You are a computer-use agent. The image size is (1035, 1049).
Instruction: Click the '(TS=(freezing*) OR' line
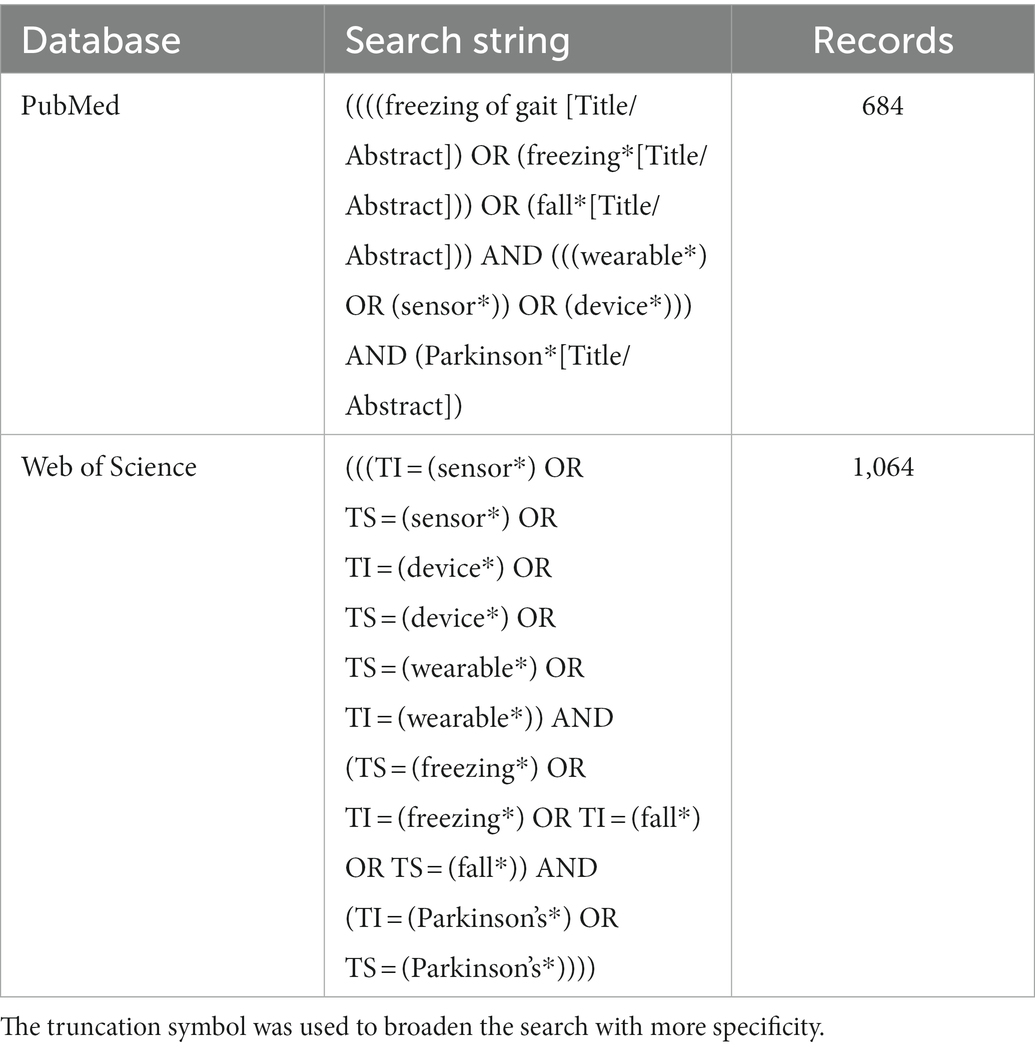click(466, 768)
